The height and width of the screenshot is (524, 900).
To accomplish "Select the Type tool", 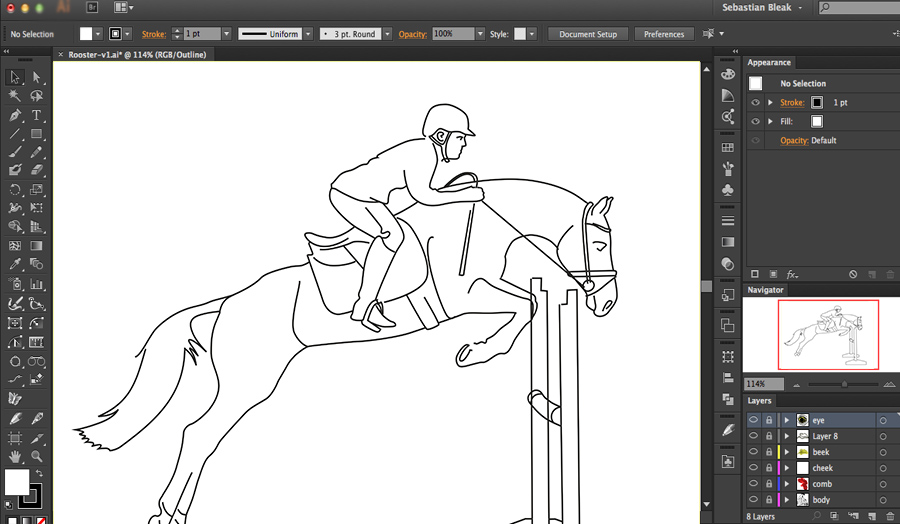I will 37,115.
